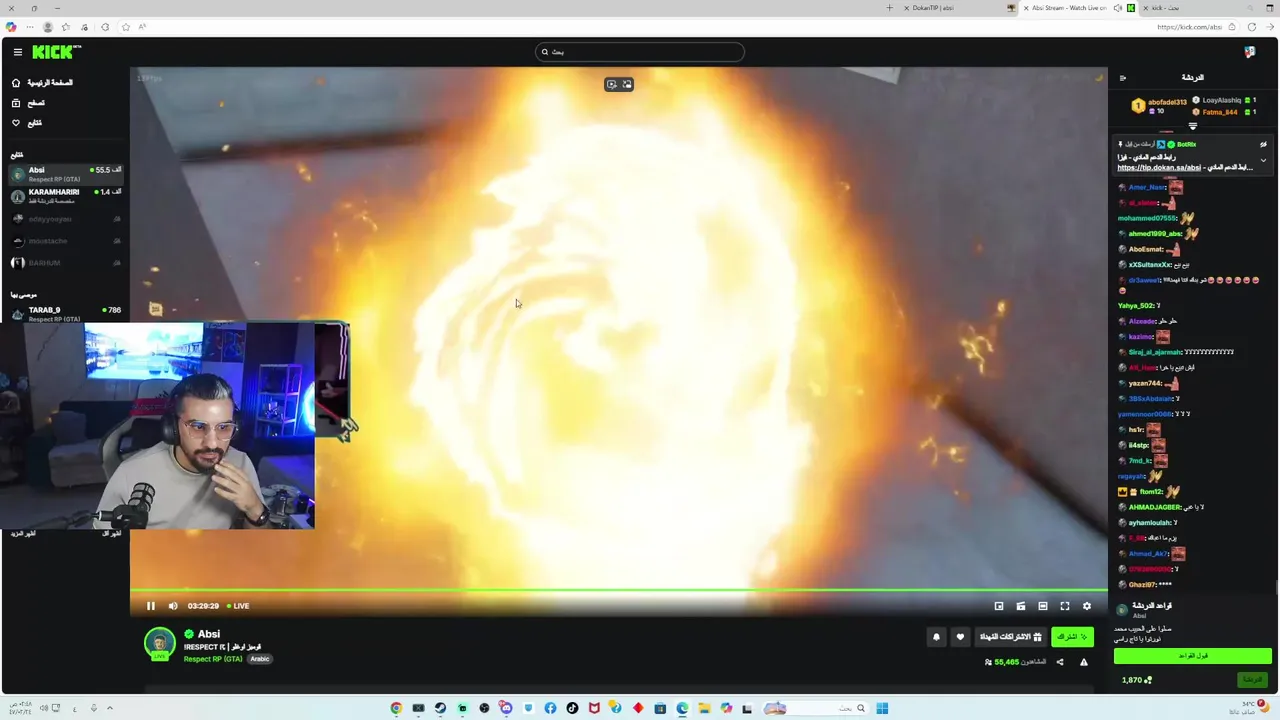Image resolution: width=1280 pixels, height=720 pixels.
Task: Click the gift subscriptions button
Action: 1010,637
